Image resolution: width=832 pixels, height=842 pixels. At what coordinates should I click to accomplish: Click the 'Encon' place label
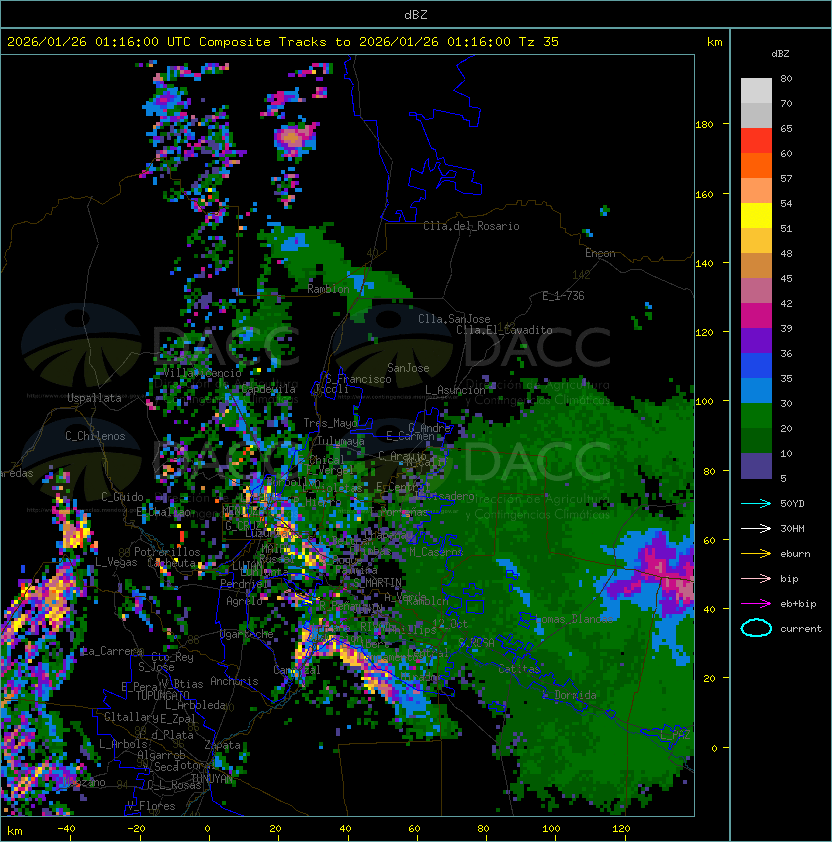(600, 253)
